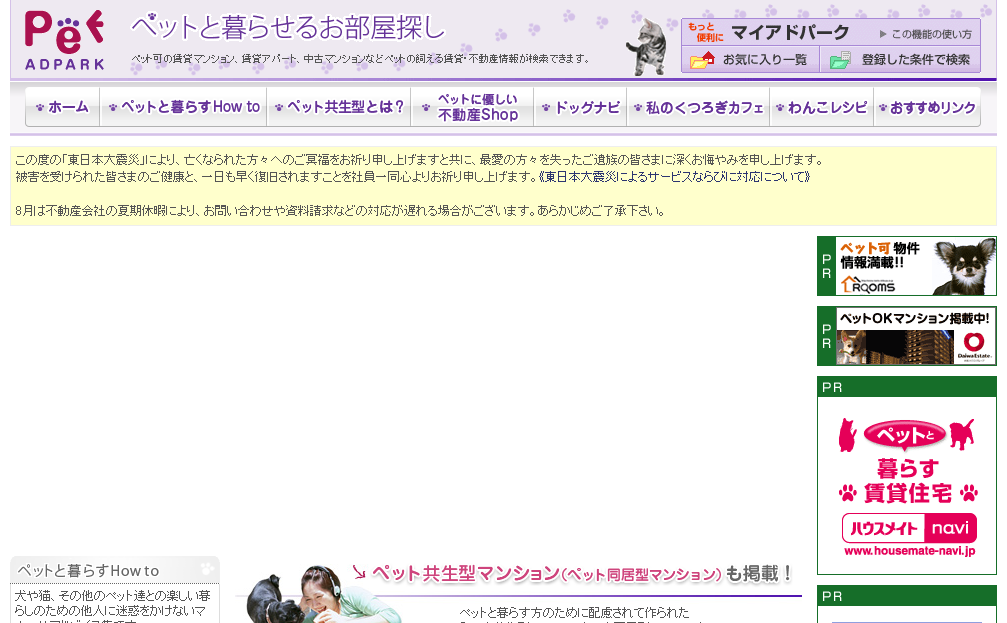Image resolution: width=1007 pixels, height=623 pixels.
Task: Go to ホーム in the navigation bar
Action: click(62, 107)
